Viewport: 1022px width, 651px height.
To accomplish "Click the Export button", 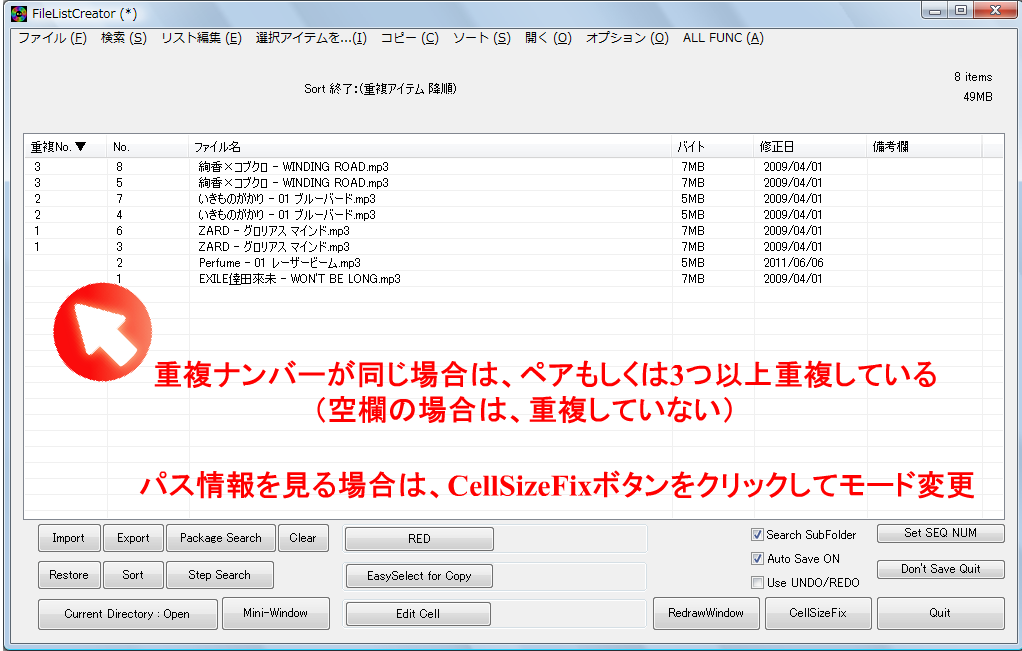I will [133, 537].
